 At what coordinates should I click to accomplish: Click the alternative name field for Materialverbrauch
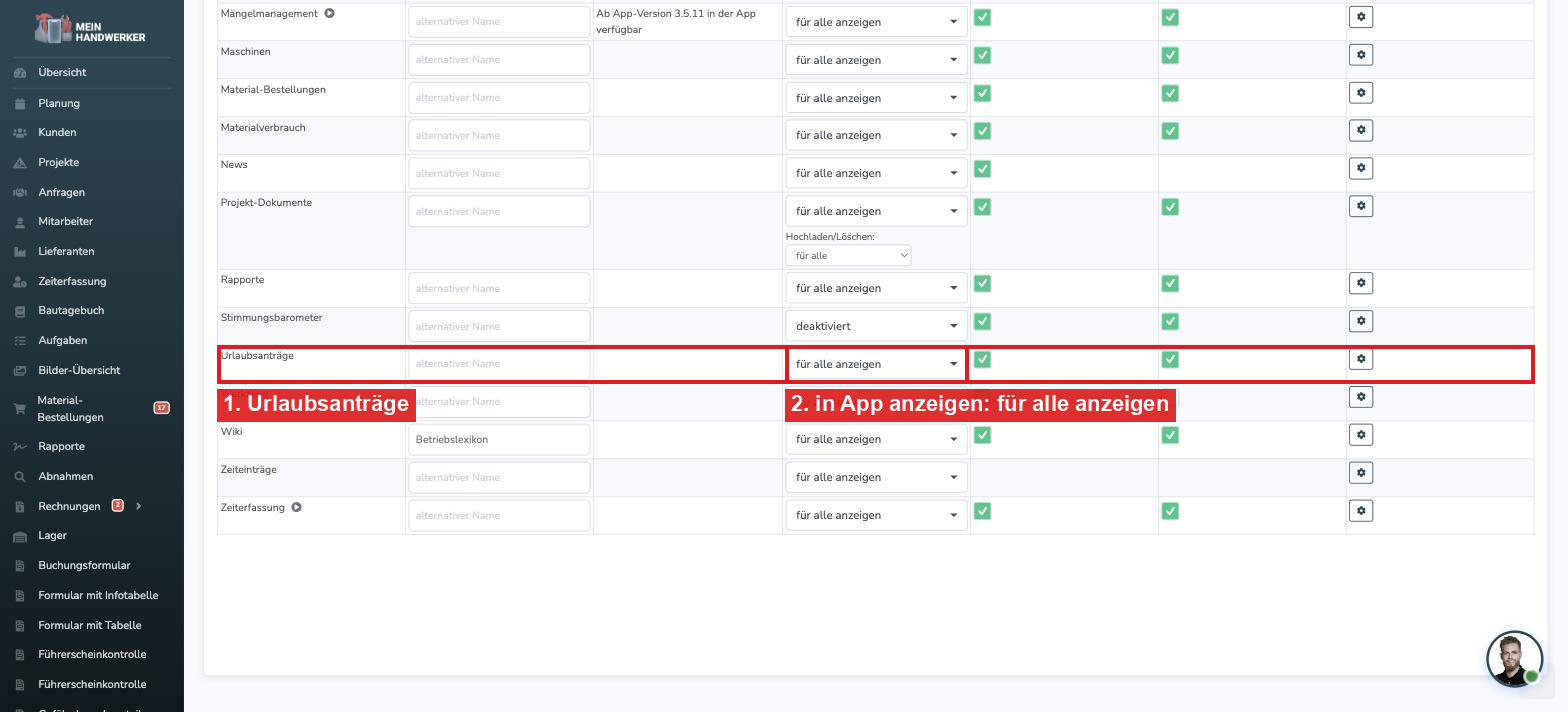click(x=499, y=135)
